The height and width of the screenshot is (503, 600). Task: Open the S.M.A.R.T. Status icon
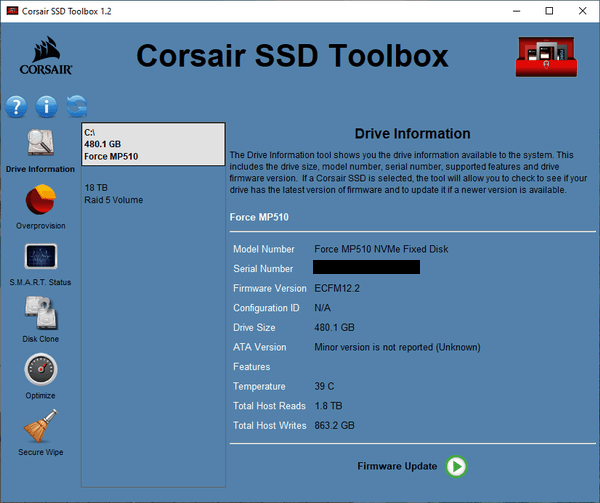click(x=40, y=257)
